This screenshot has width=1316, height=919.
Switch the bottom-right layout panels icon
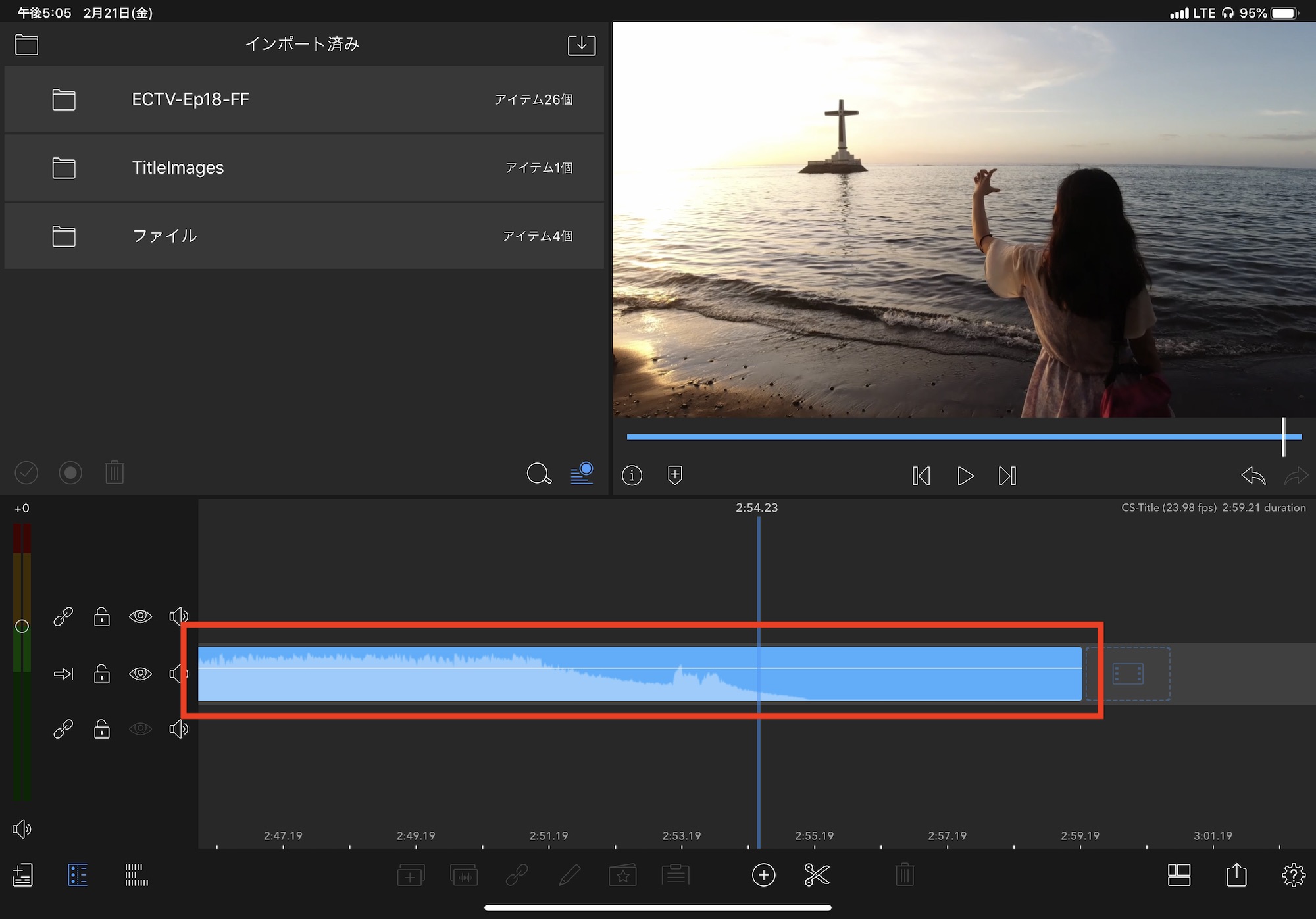1178,875
